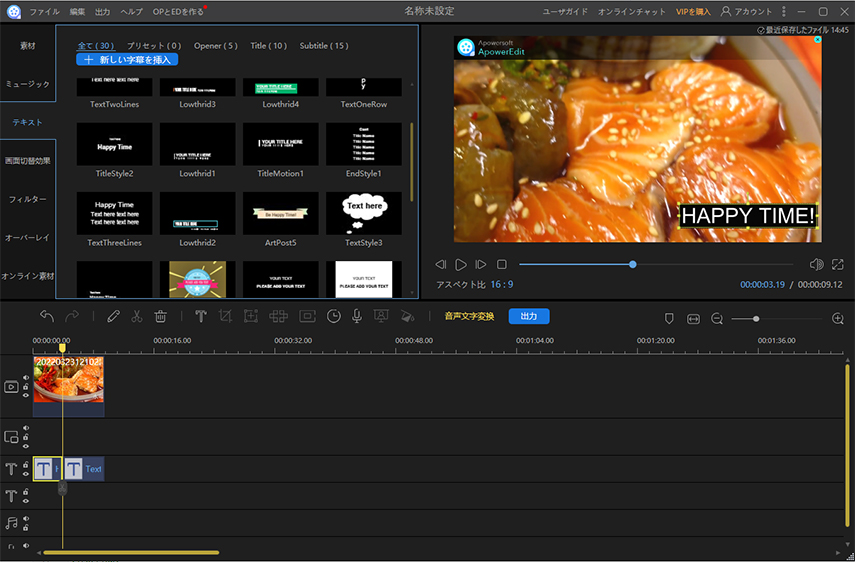This screenshot has width=855, height=562.
Task: Hide the video track with the eye icon
Action: point(26,396)
